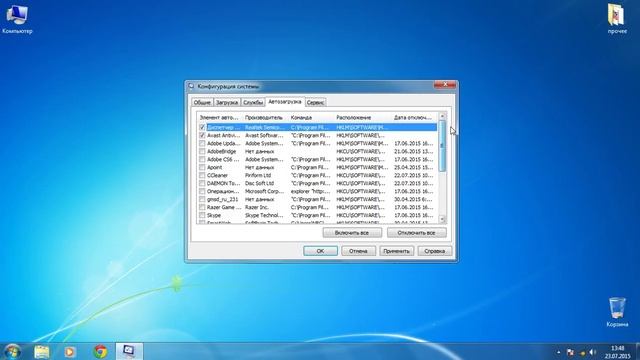Enable the Adobe CS6 startup checkbox
The width and height of the screenshot is (640, 360).
[x=202, y=159]
